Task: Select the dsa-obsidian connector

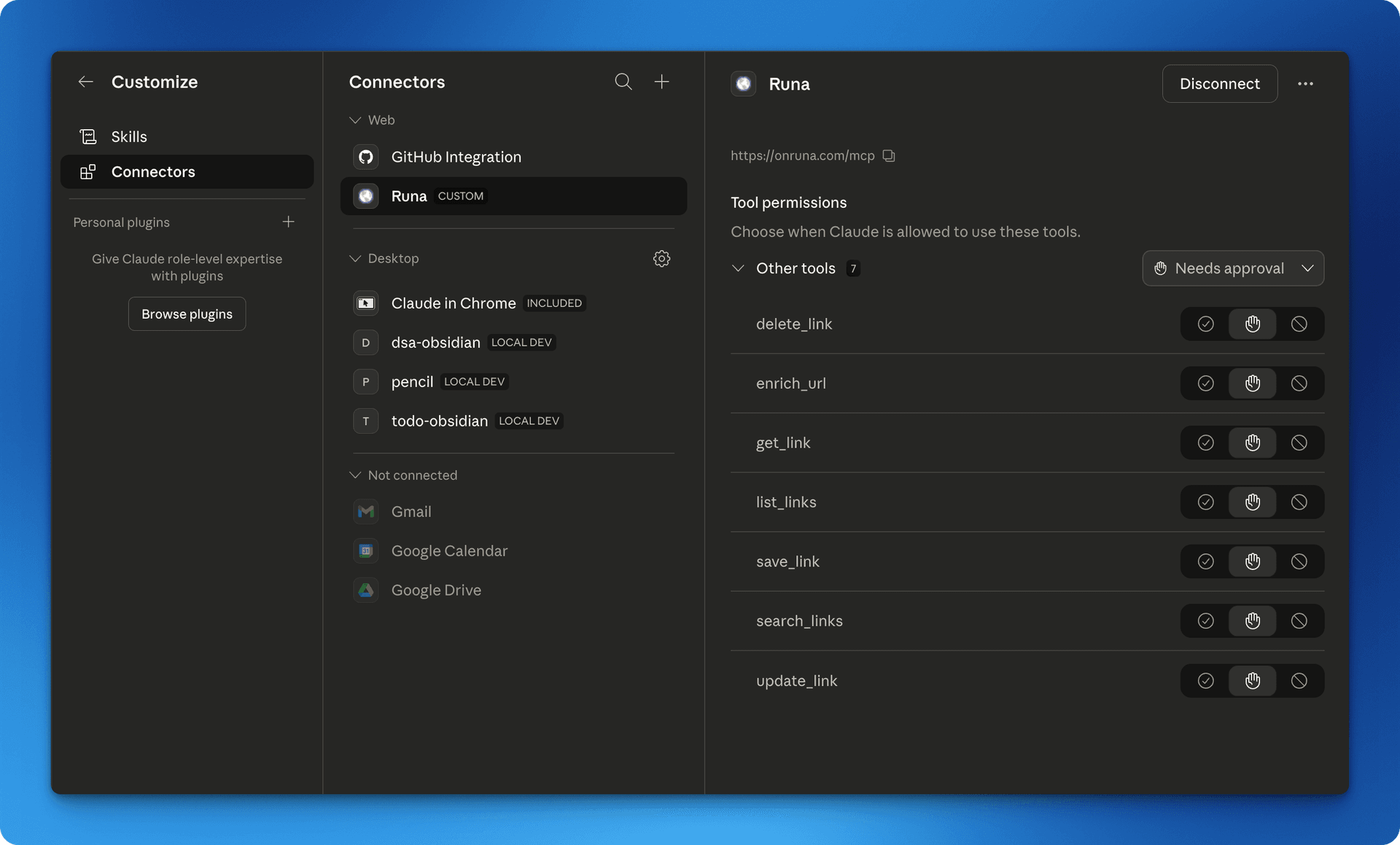Action: (x=513, y=342)
